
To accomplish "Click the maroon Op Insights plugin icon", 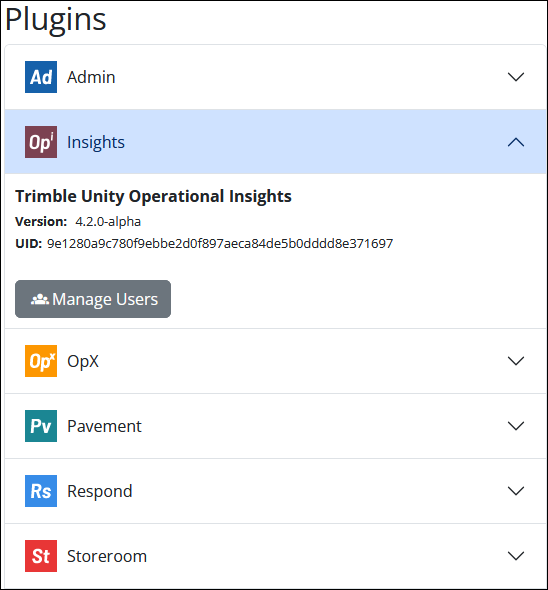I will click(41, 142).
